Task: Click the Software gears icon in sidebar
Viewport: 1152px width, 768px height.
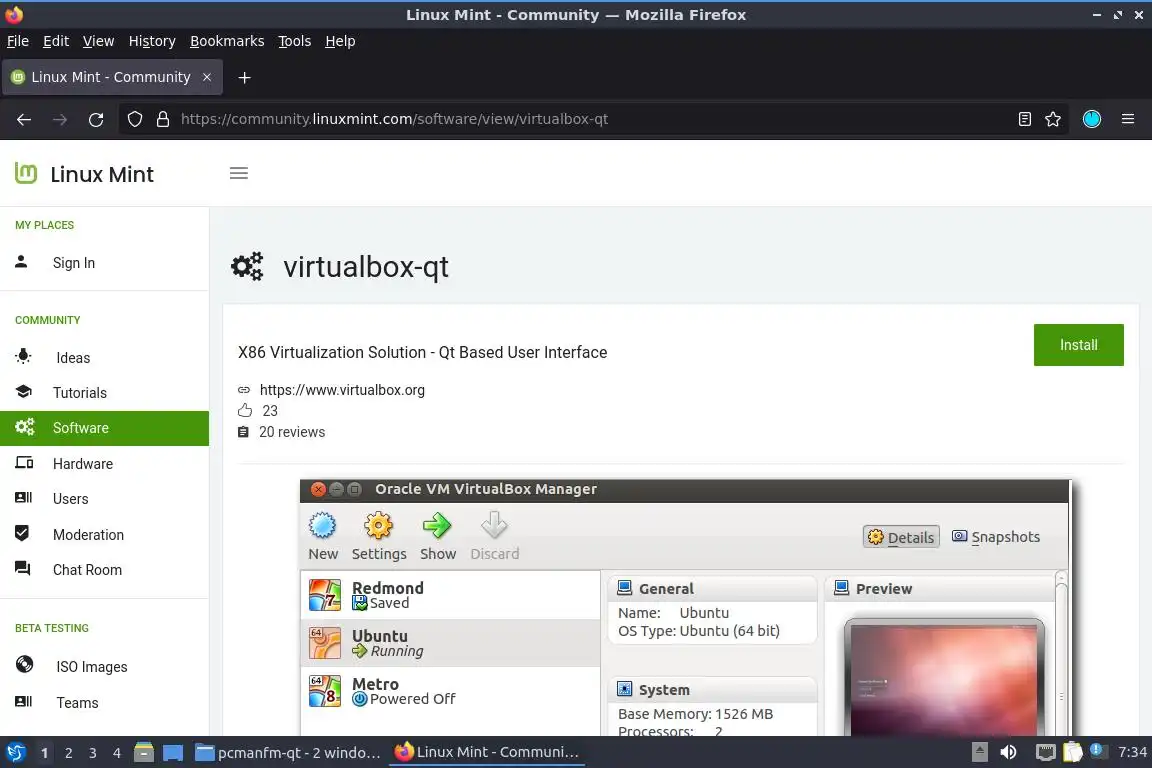Action: pos(25,427)
